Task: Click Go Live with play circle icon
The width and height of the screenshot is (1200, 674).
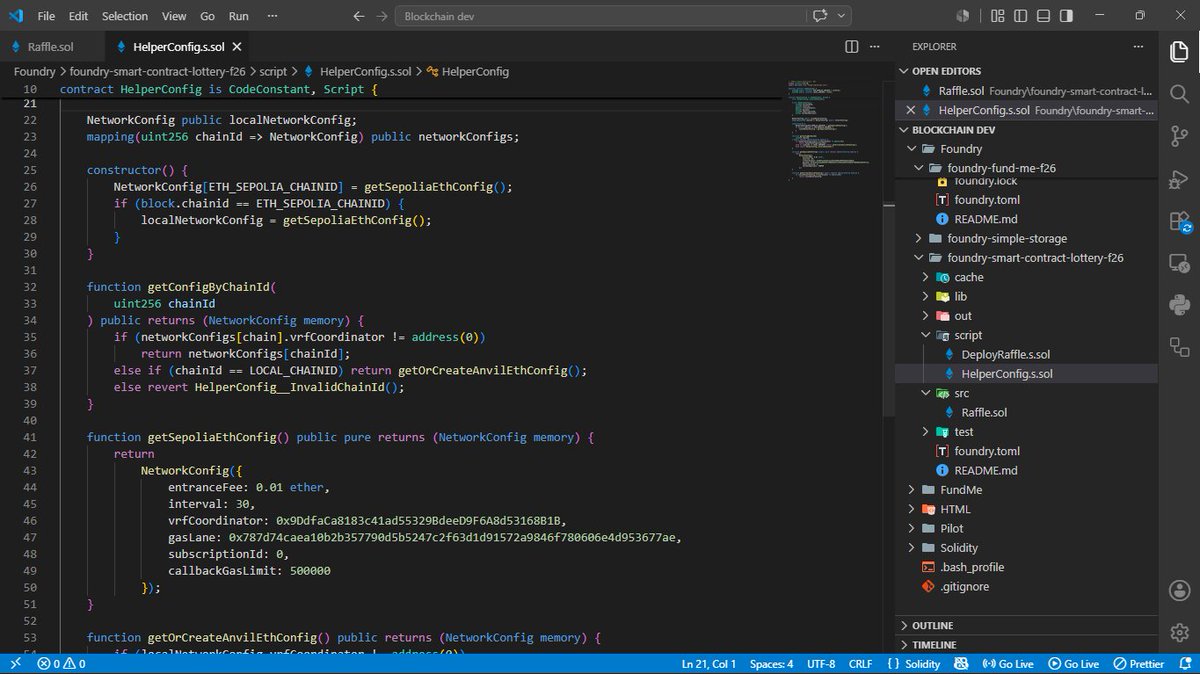Action: click(1072, 664)
